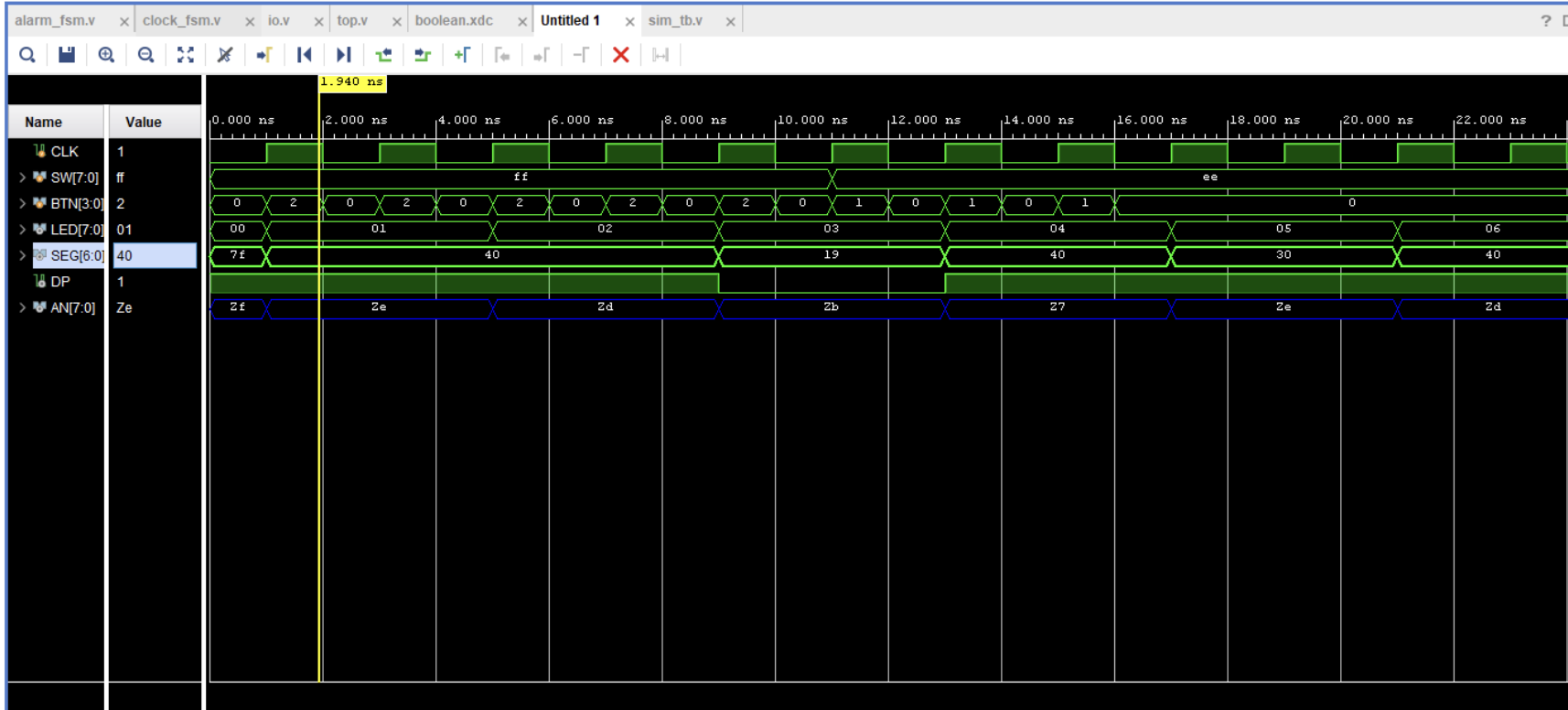This screenshot has width=1568, height=710.
Task: Click the greyed delete marker icon
Action: (x=580, y=55)
